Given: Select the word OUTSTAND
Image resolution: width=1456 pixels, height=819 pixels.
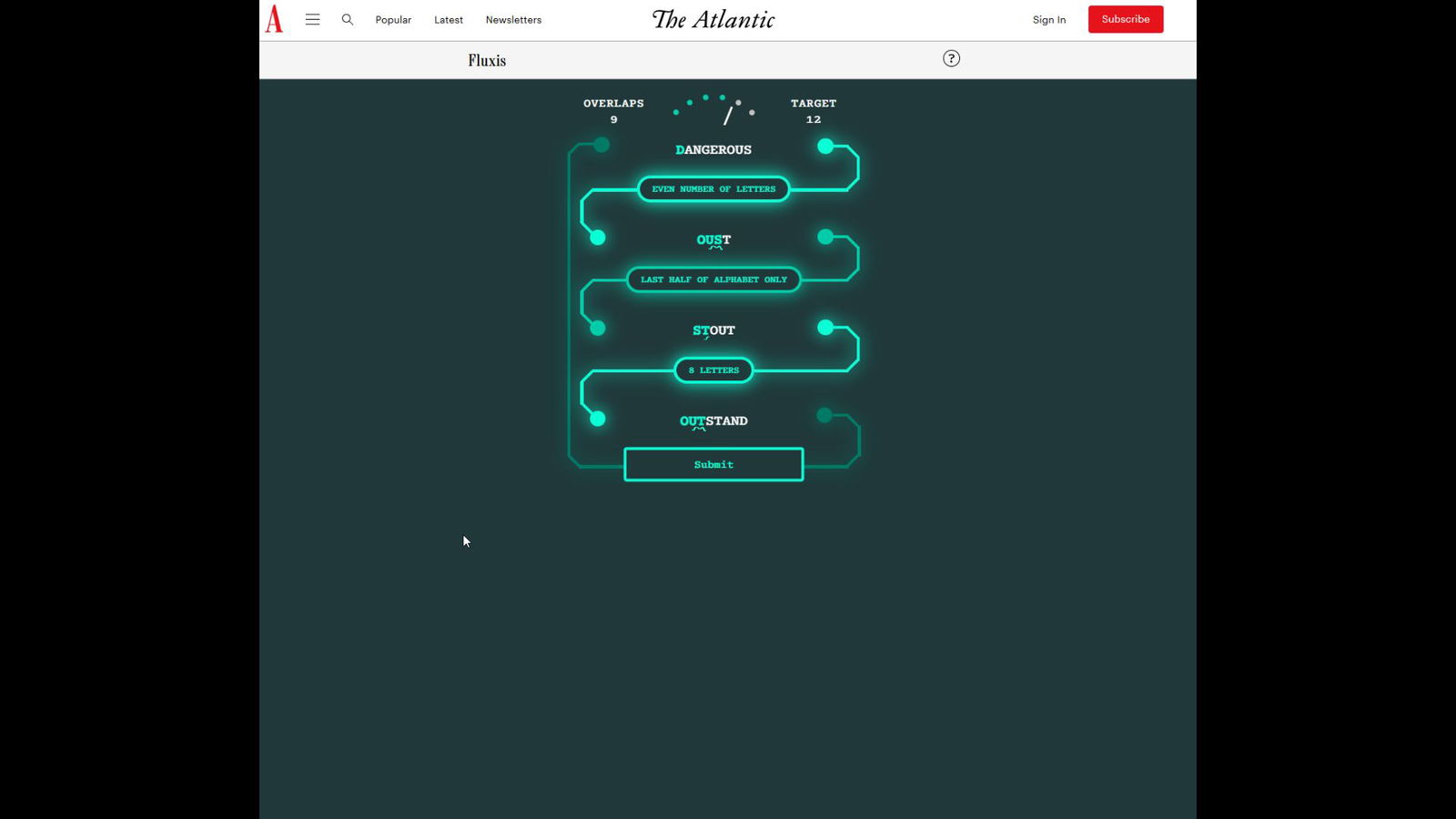Looking at the screenshot, I should 713,421.
